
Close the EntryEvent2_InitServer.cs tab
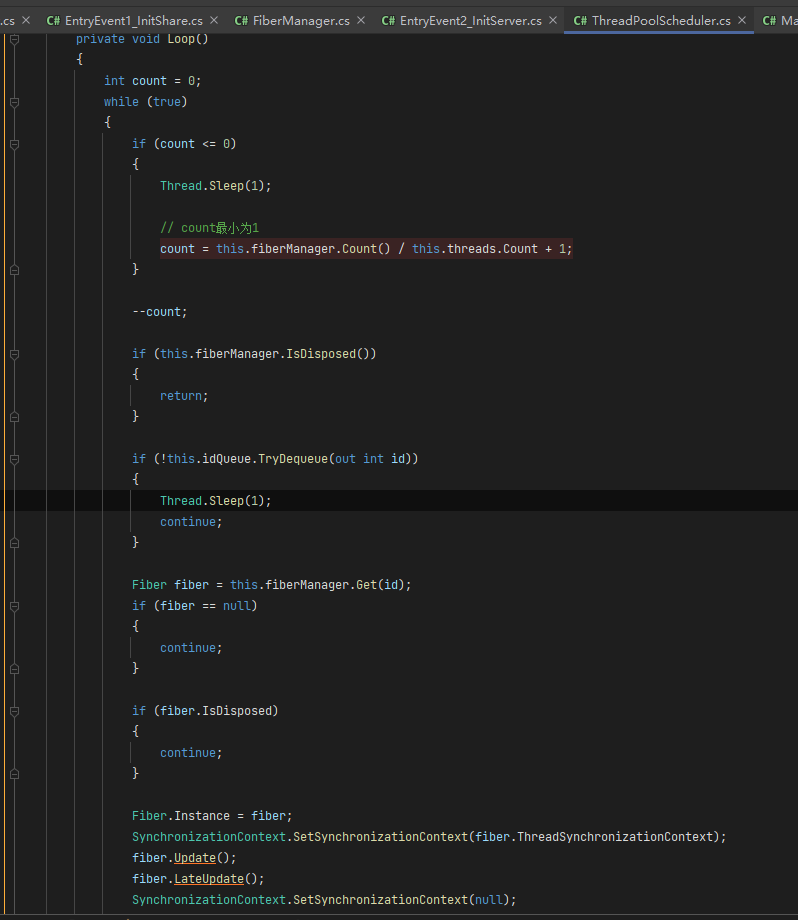553,21
